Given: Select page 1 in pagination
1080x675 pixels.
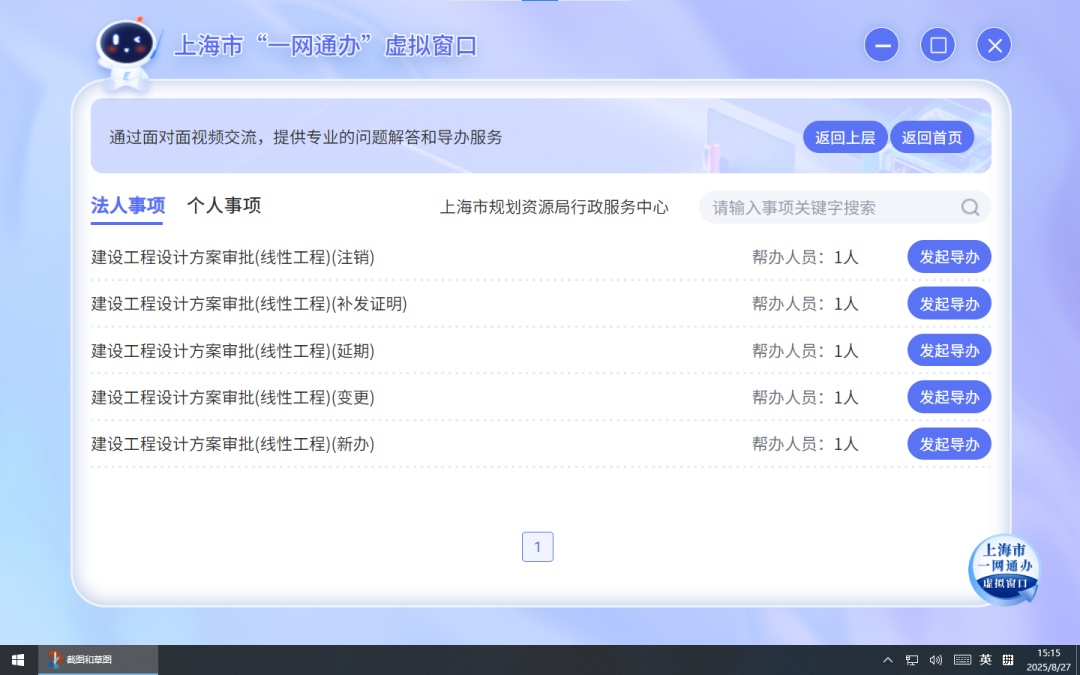Looking at the screenshot, I should click(x=537, y=547).
